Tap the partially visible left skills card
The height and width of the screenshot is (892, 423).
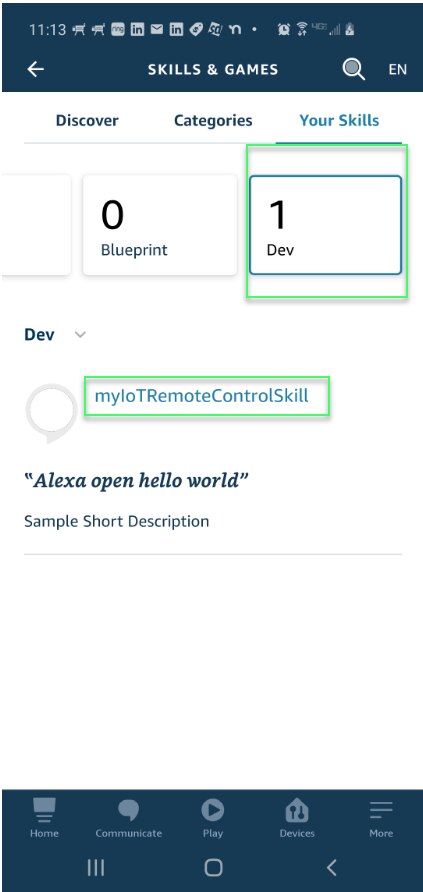[36, 225]
